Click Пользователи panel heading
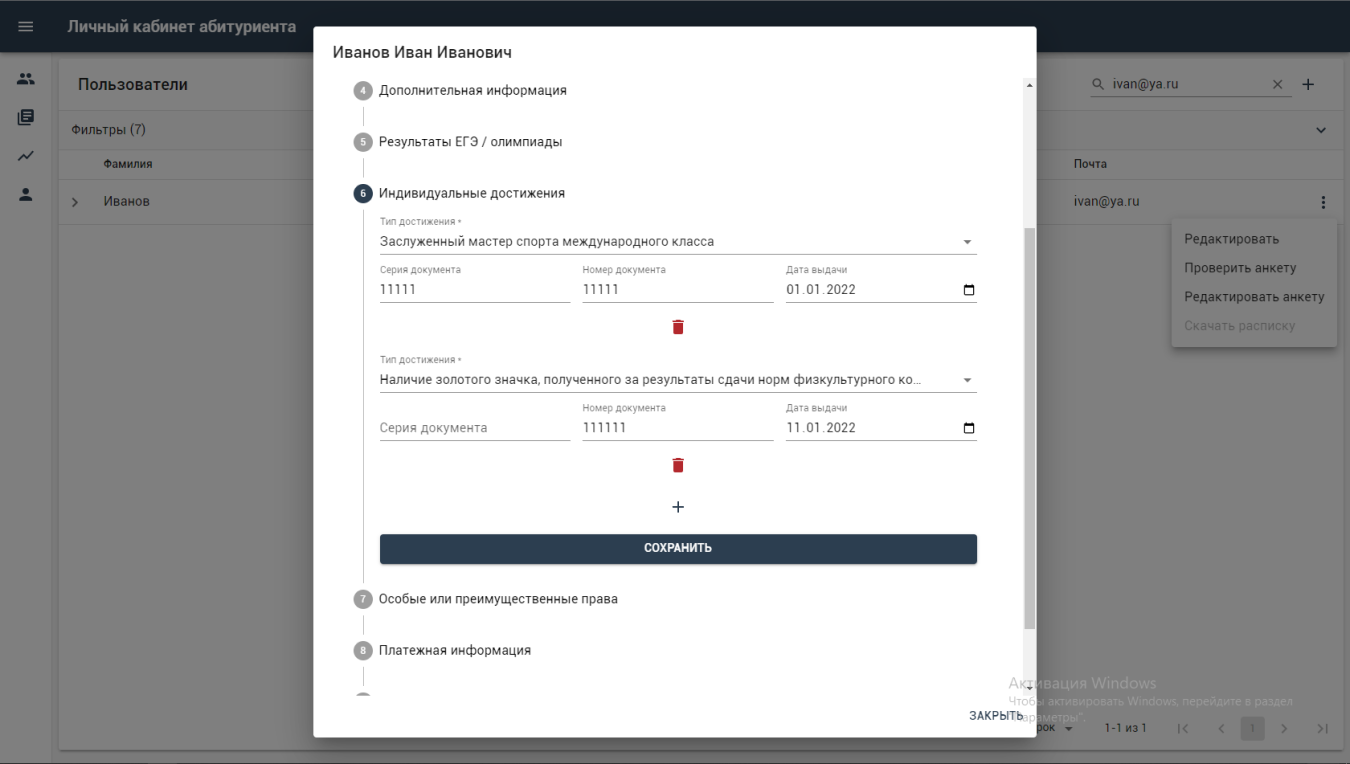This screenshot has width=1350, height=764. 133,85
